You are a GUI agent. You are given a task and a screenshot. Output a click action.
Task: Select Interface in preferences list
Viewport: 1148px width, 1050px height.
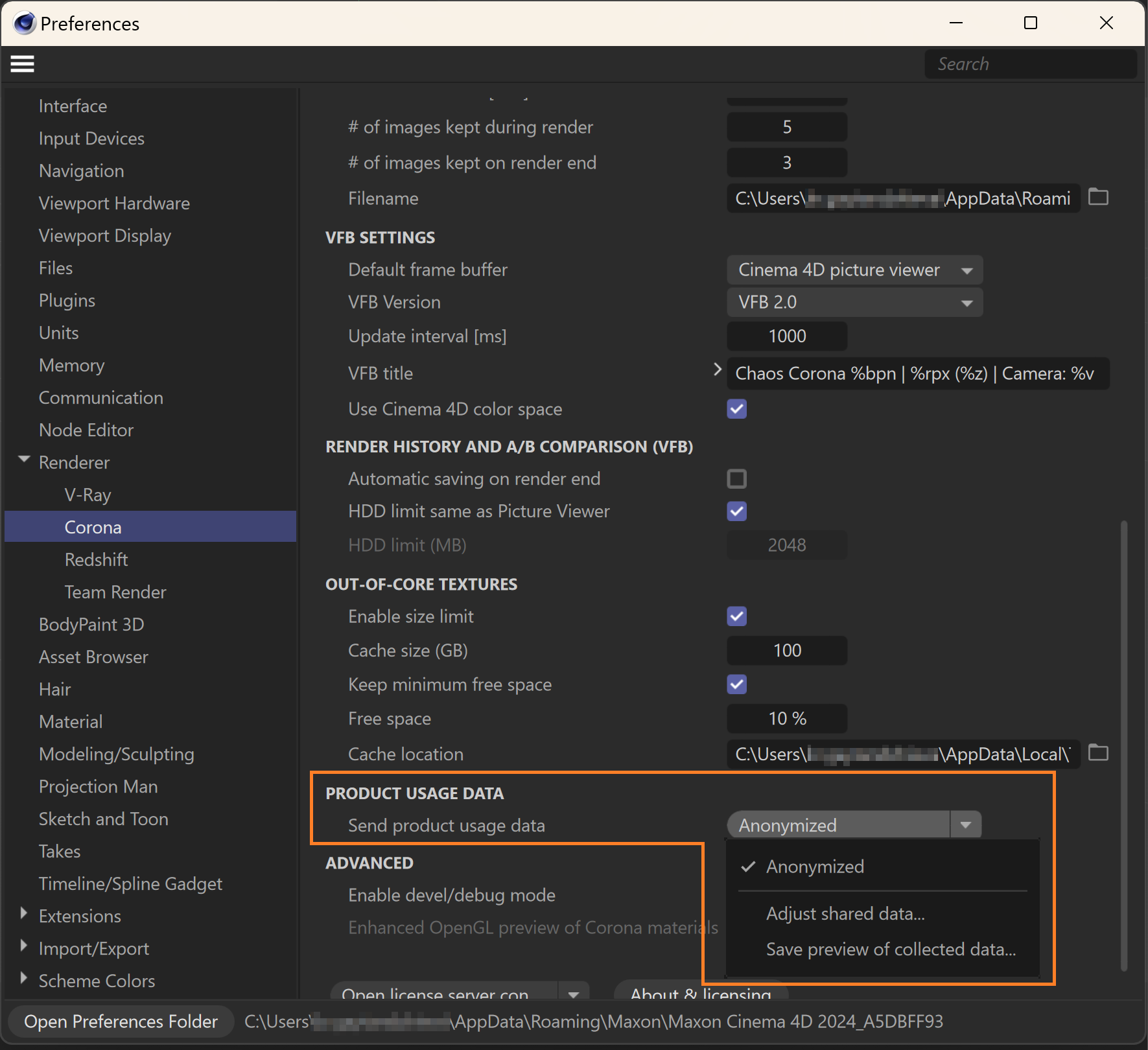(73, 106)
